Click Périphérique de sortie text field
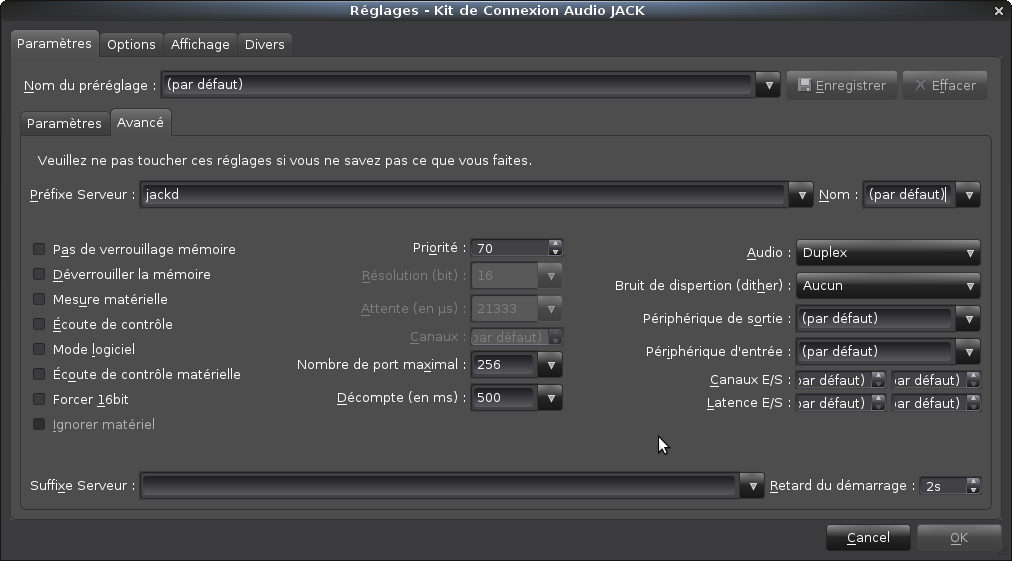The image size is (1012, 561). click(x=876, y=319)
